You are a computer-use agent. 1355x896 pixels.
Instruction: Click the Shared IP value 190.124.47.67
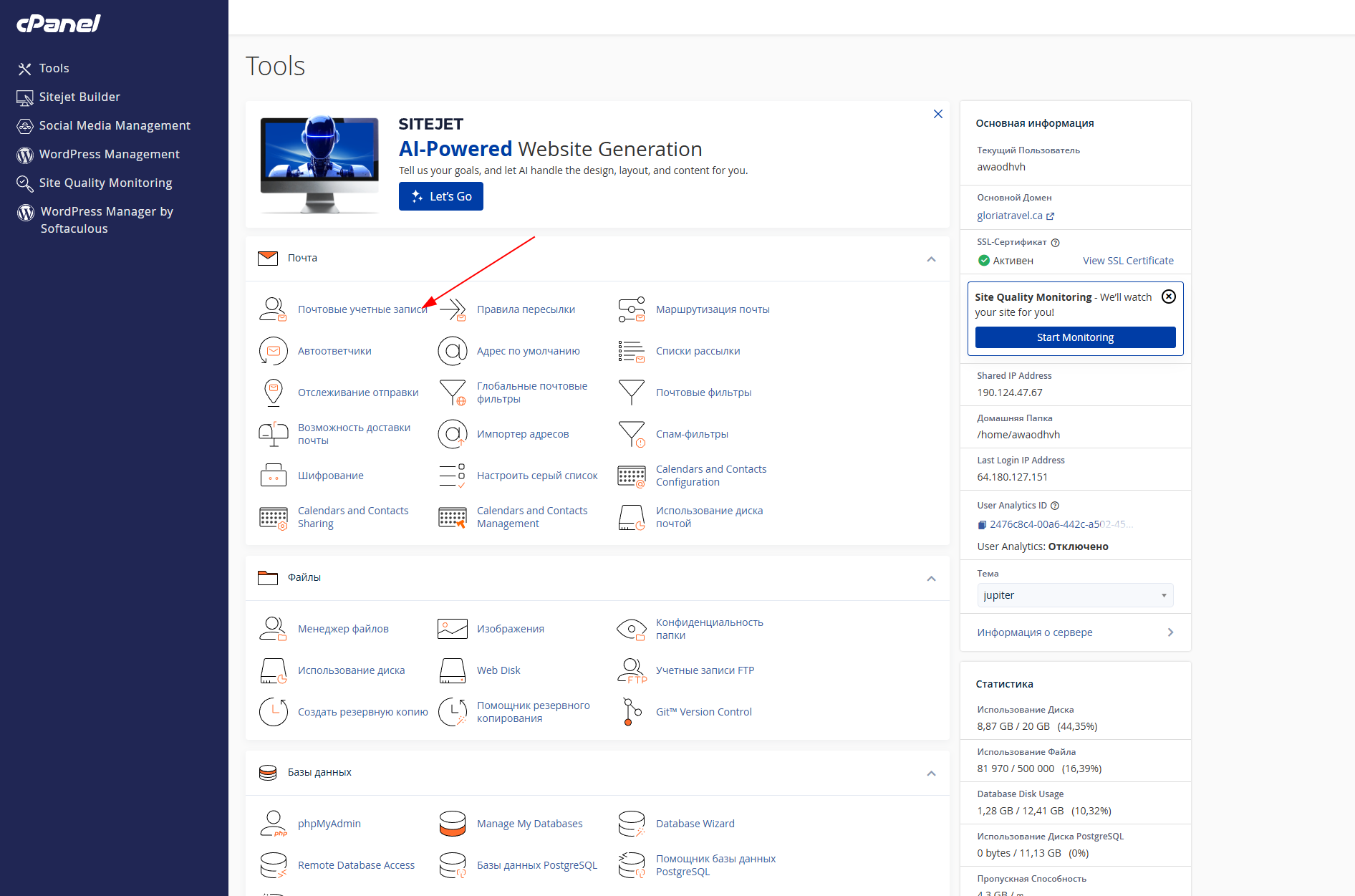click(x=1010, y=392)
